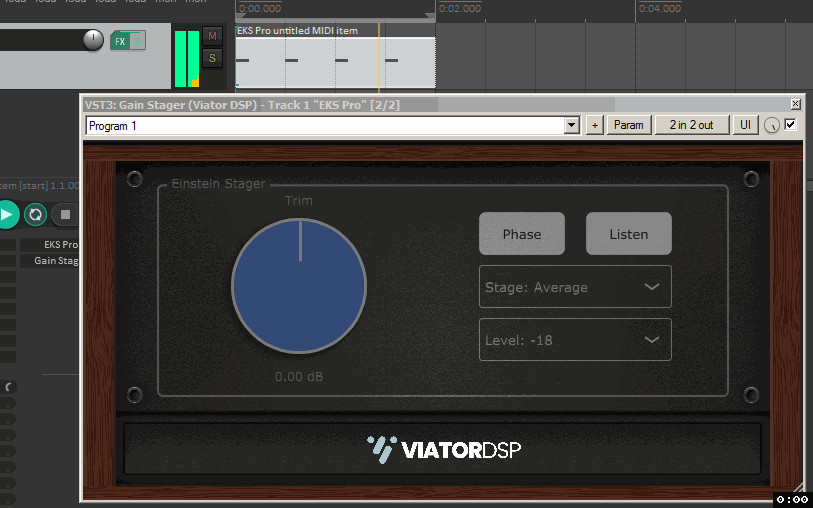Select the EKS Pro untitled MIDI item
813x508 pixels.
335,56
